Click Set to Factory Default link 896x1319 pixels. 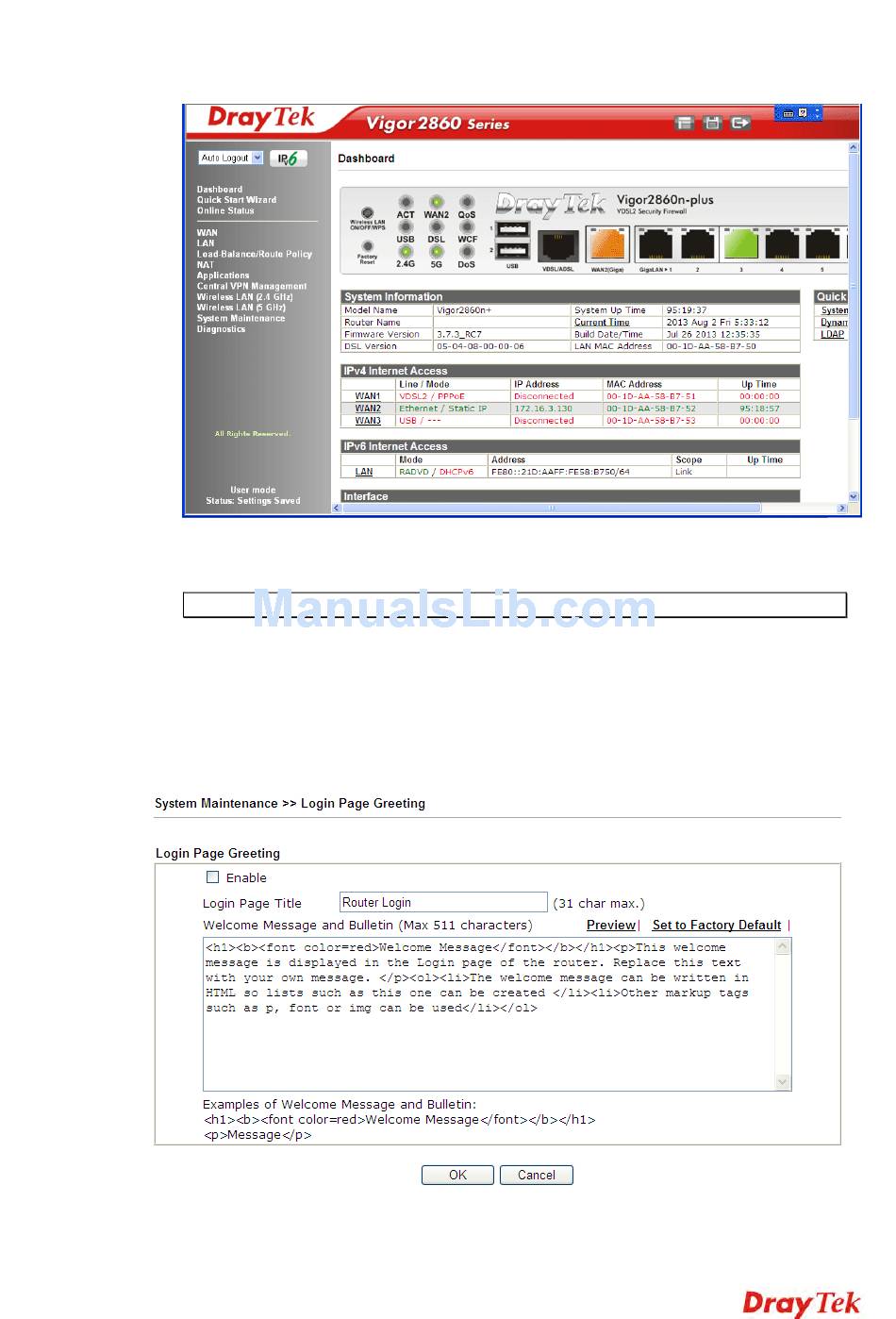(x=717, y=926)
